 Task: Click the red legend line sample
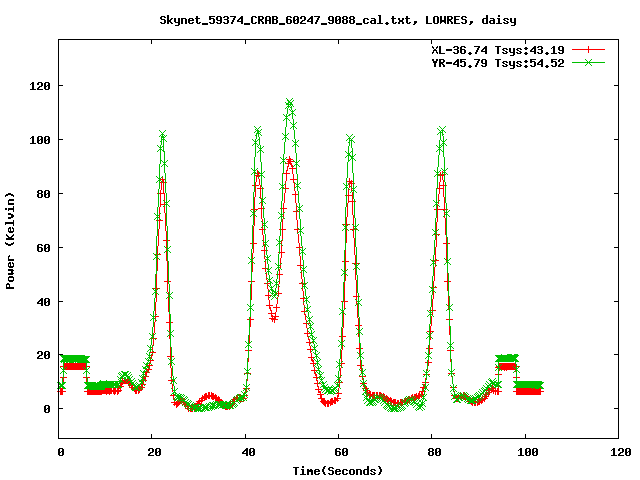coord(588,50)
